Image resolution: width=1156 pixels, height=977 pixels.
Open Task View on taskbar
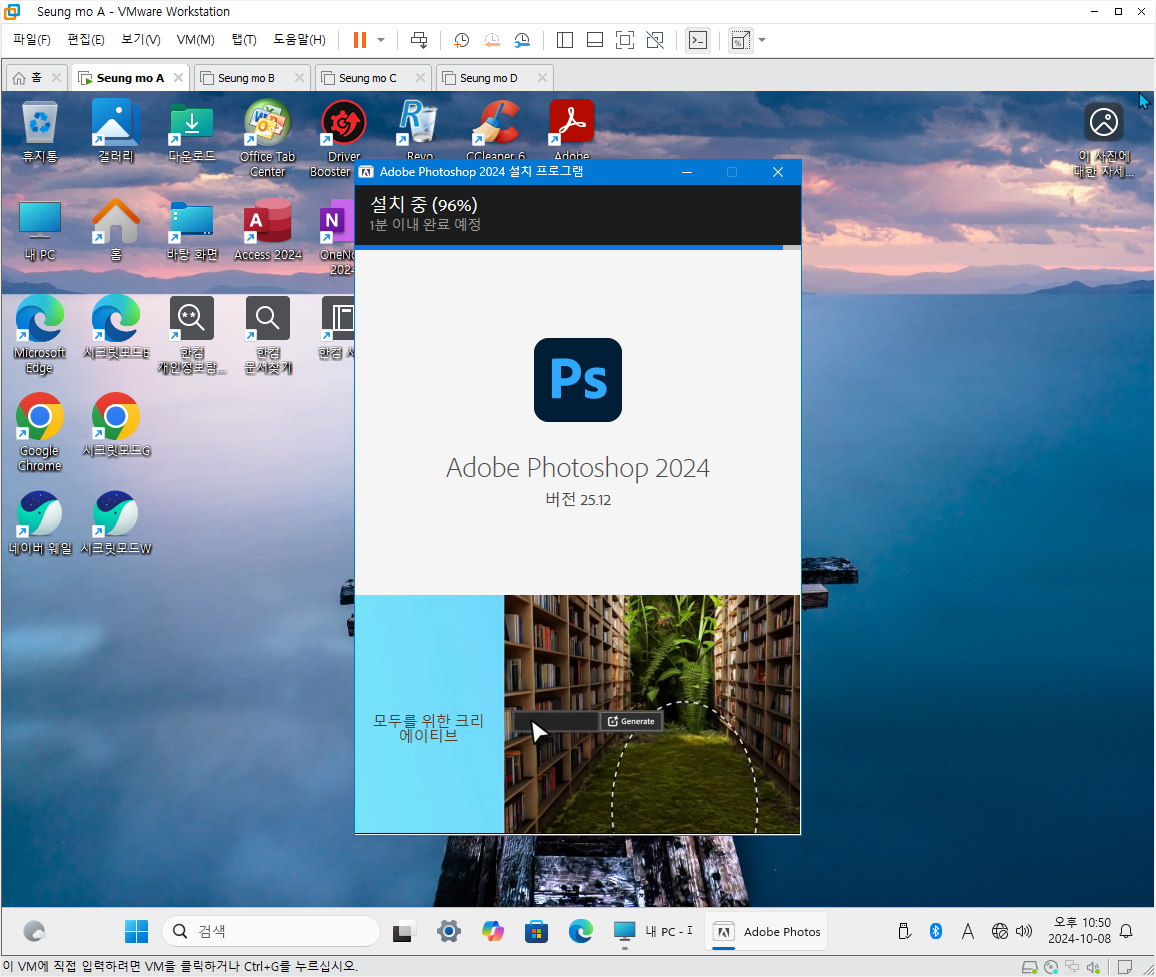[403, 931]
